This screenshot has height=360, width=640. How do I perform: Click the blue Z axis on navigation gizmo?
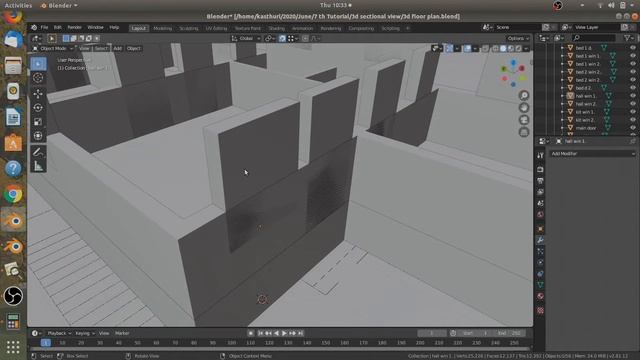click(513, 63)
